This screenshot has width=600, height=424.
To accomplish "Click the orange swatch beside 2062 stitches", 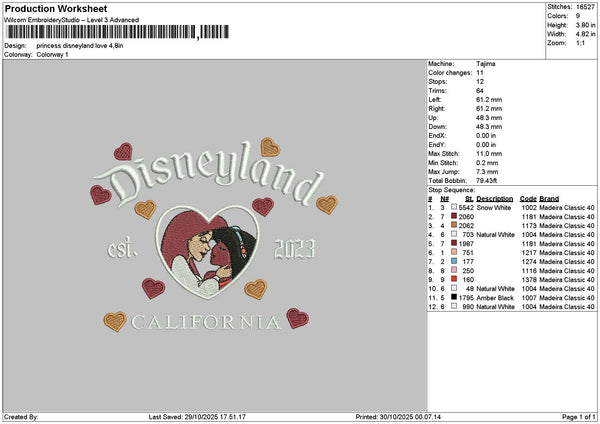I will [x=454, y=225].
